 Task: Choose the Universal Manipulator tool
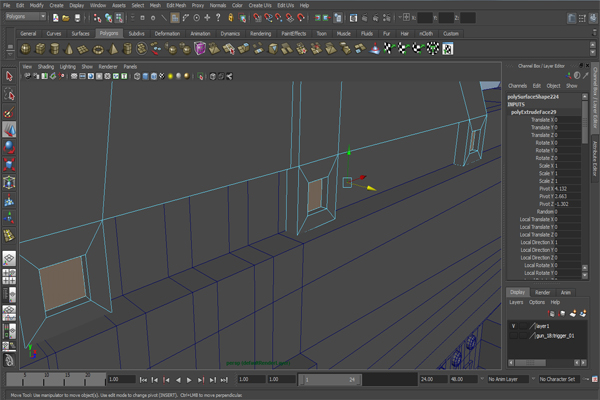pyautogui.click(x=9, y=183)
